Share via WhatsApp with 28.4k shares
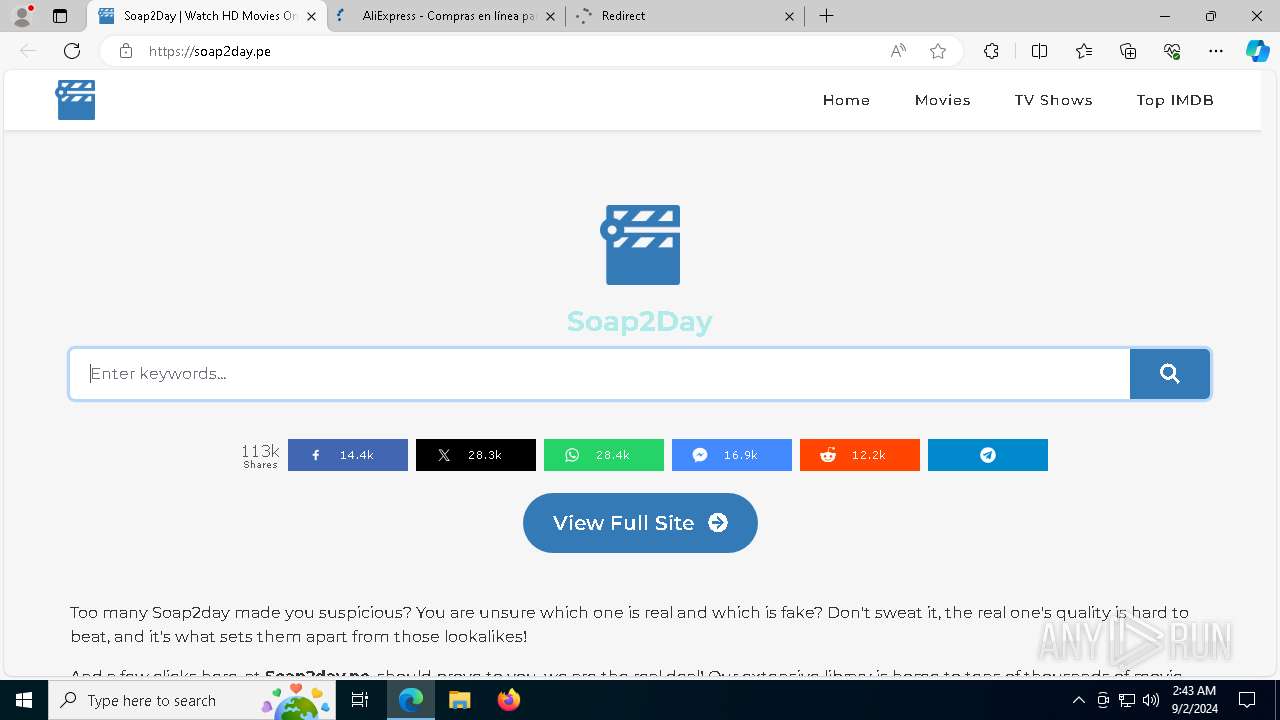The height and width of the screenshot is (720, 1280). point(604,455)
